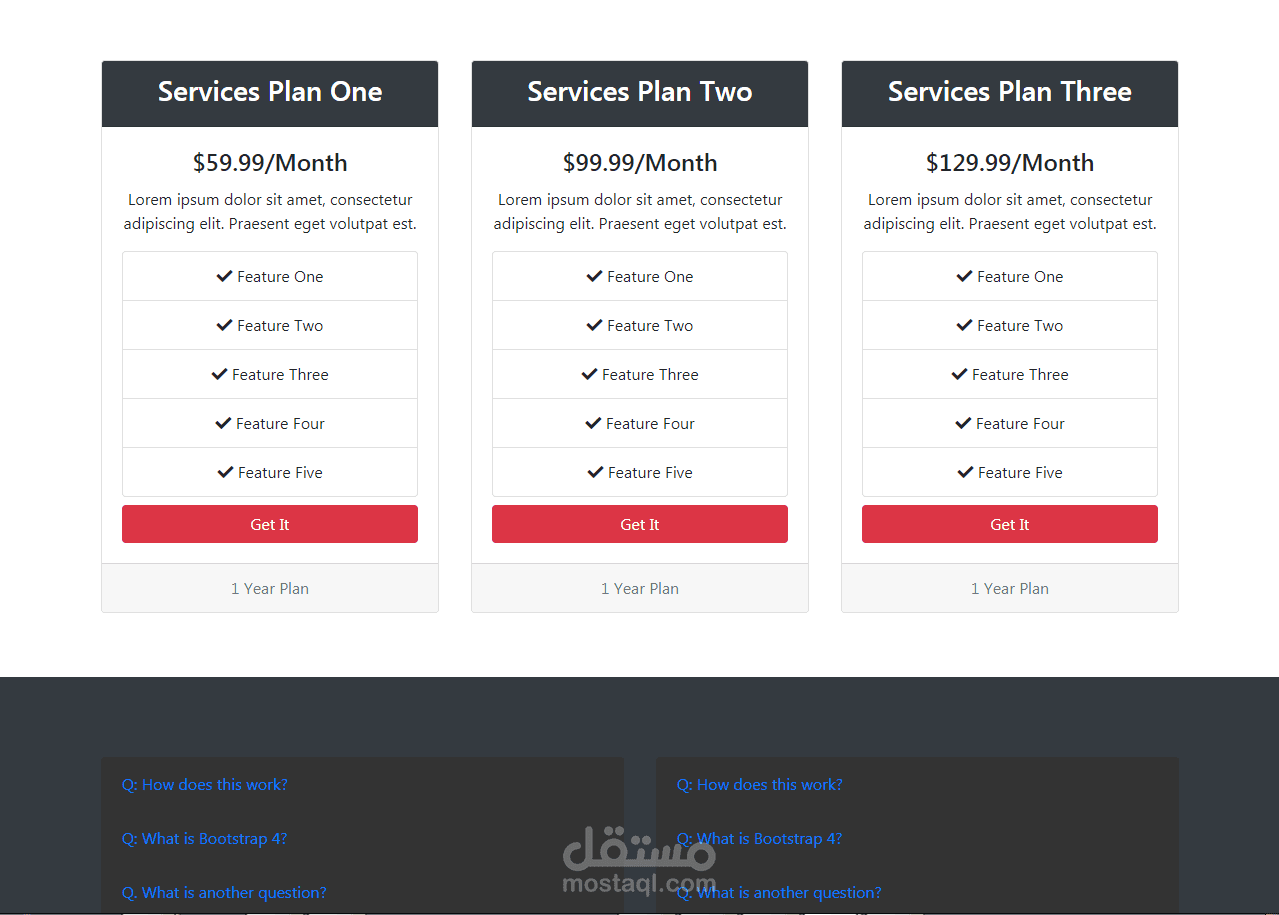This screenshot has width=1279, height=915.
Task: Open right column 'Q: How does this work?' link
Action: [x=760, y=785]
